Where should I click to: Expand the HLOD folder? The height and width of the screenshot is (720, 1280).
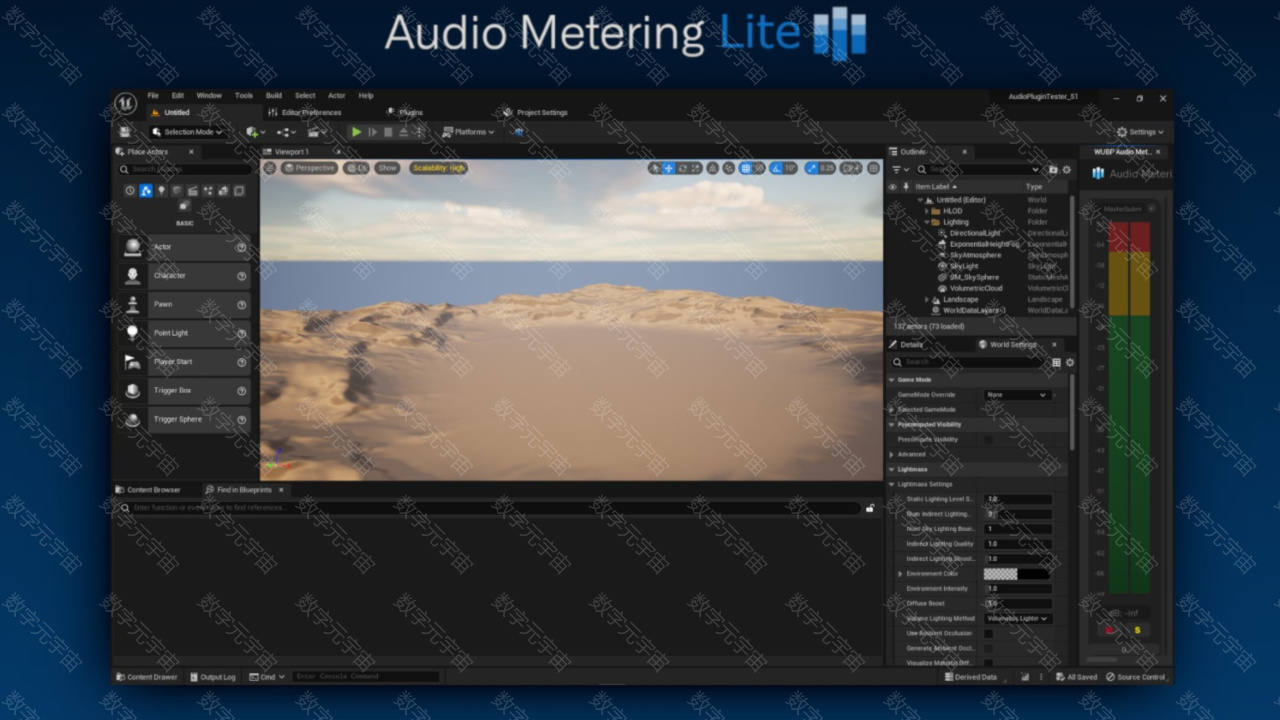(x=927, y=211)
